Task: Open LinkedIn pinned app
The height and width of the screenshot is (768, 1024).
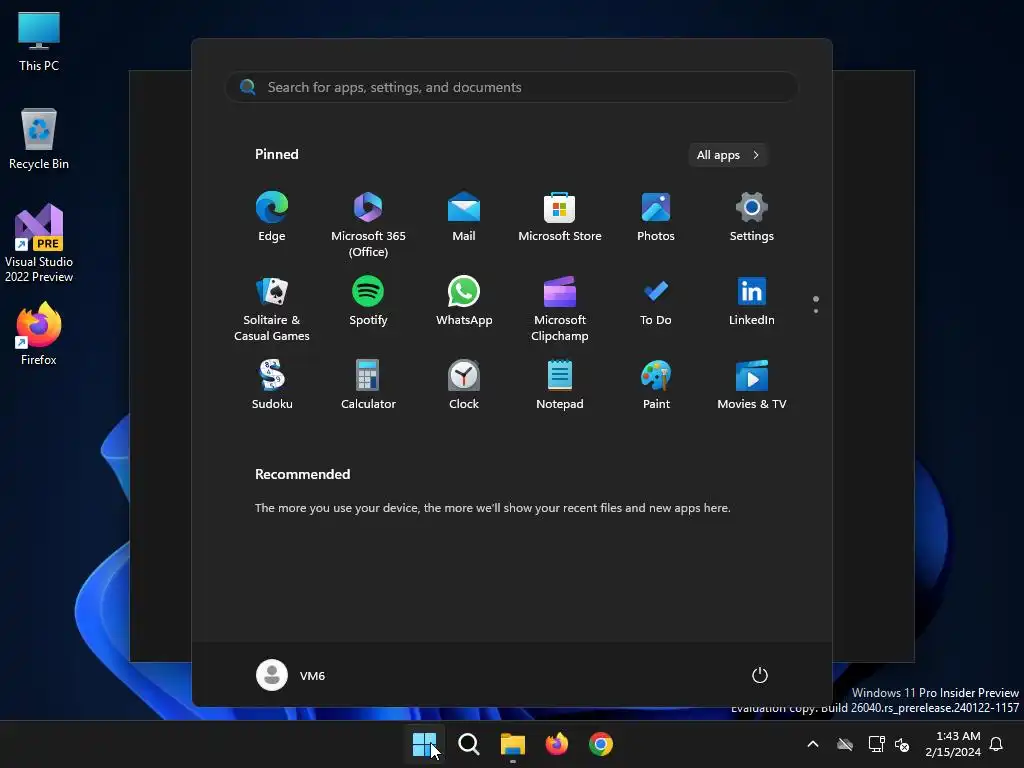Action: (752, 301)
